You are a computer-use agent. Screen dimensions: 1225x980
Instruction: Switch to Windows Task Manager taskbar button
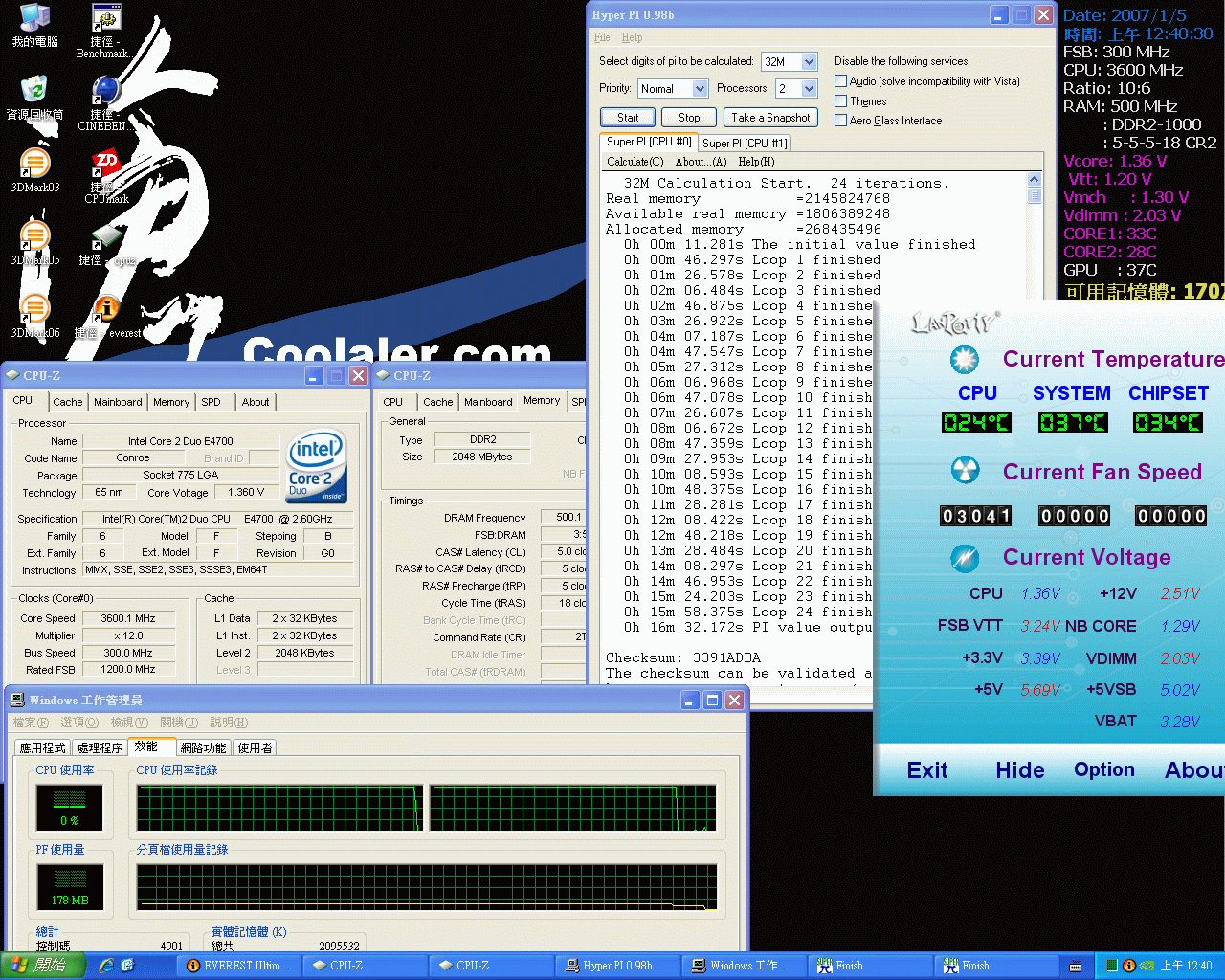[744, 966]
